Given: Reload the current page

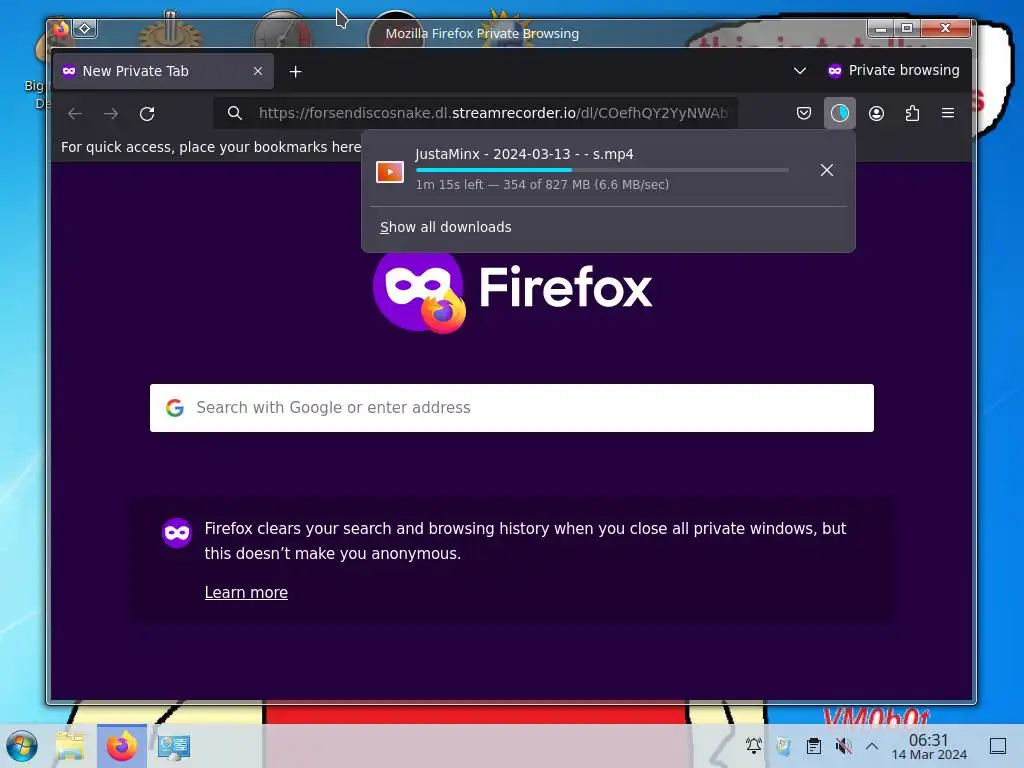Looking at the screenshot, I should pos(147,114).
